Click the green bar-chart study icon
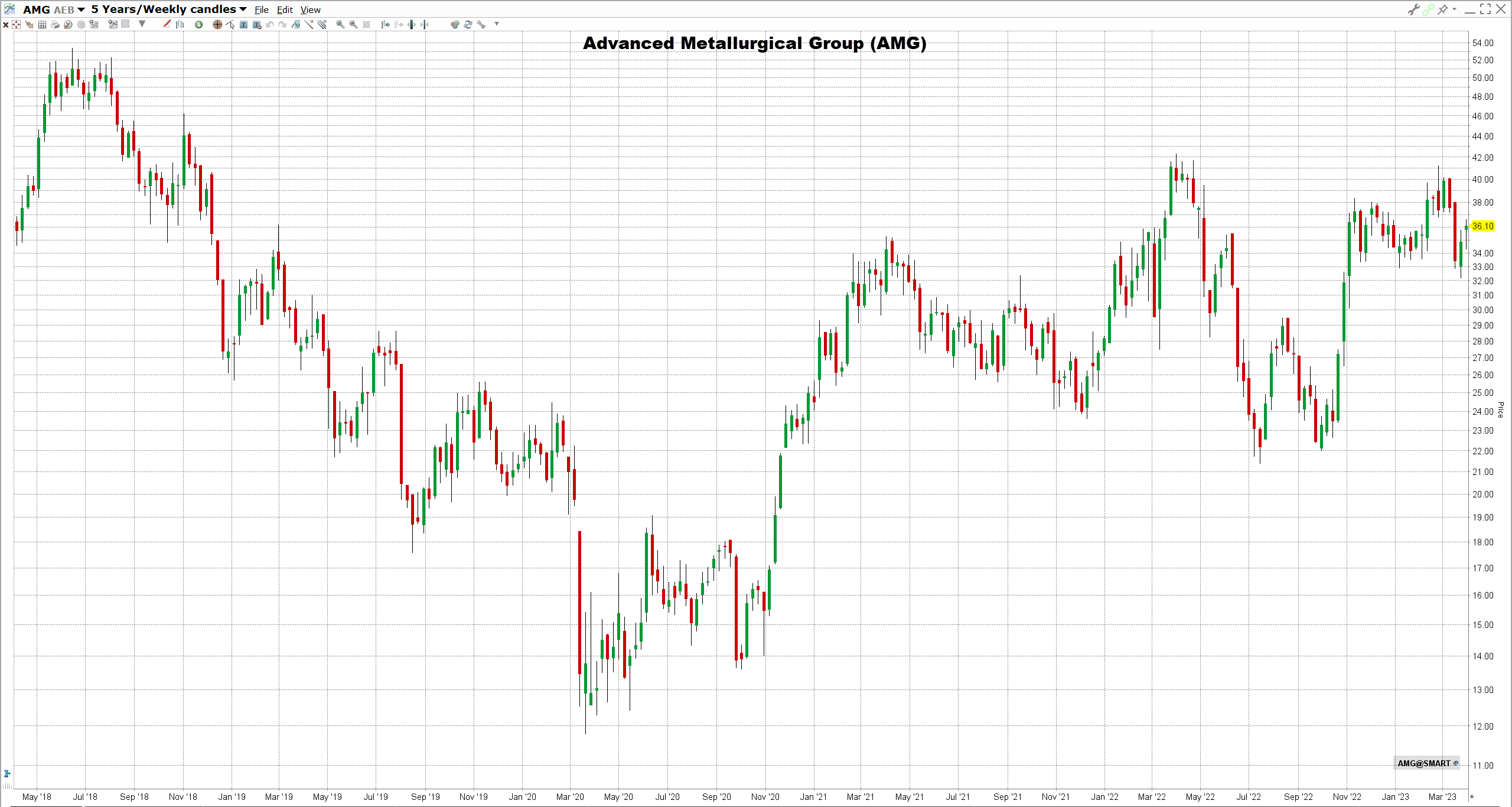 [x=296, y=24]
